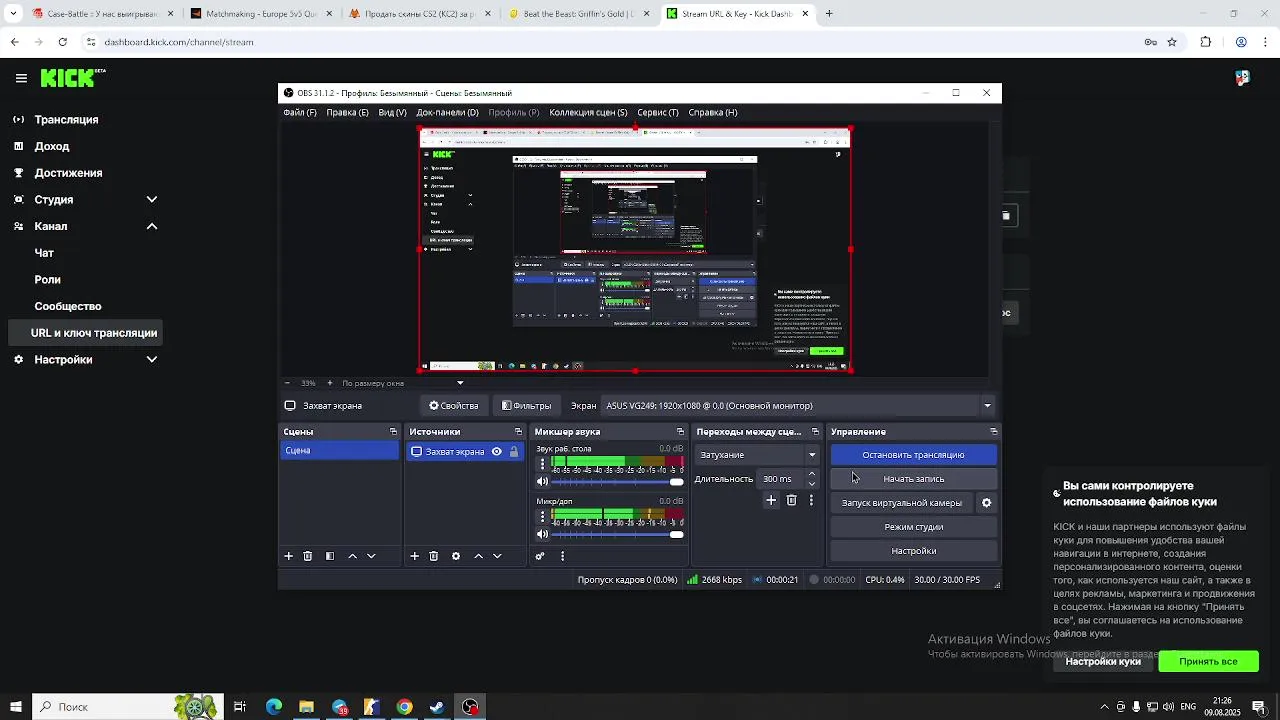This screenshot has height=720, width=1280.
Task: Remove transition with the trash icon
Action: (791, 500)
